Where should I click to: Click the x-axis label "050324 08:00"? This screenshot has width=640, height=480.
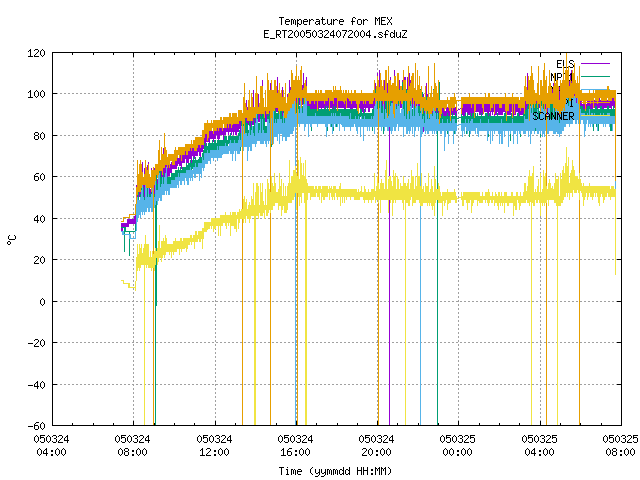point(133,446)
